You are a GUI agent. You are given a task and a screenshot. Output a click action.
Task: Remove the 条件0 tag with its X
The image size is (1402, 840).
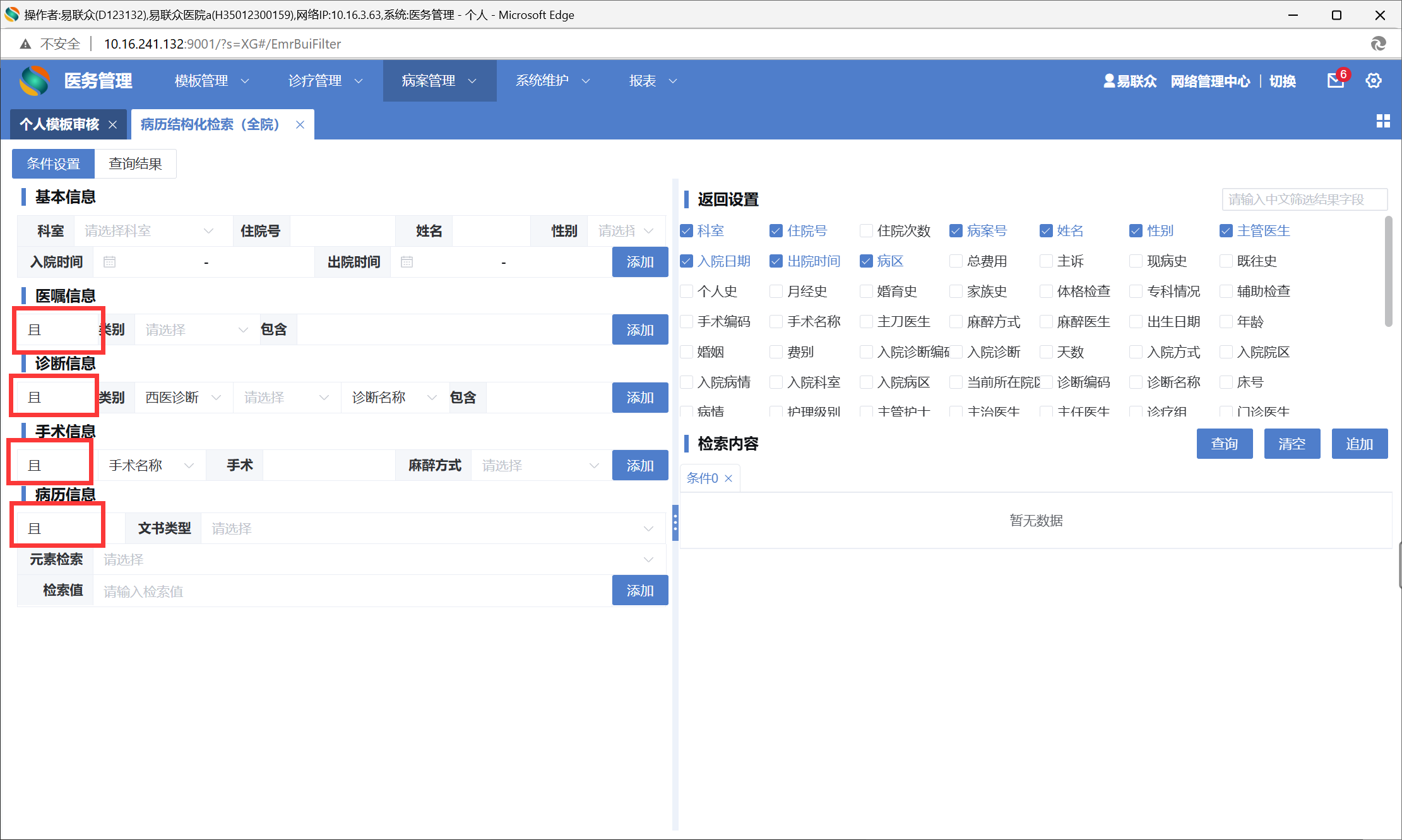pos(728,478)
